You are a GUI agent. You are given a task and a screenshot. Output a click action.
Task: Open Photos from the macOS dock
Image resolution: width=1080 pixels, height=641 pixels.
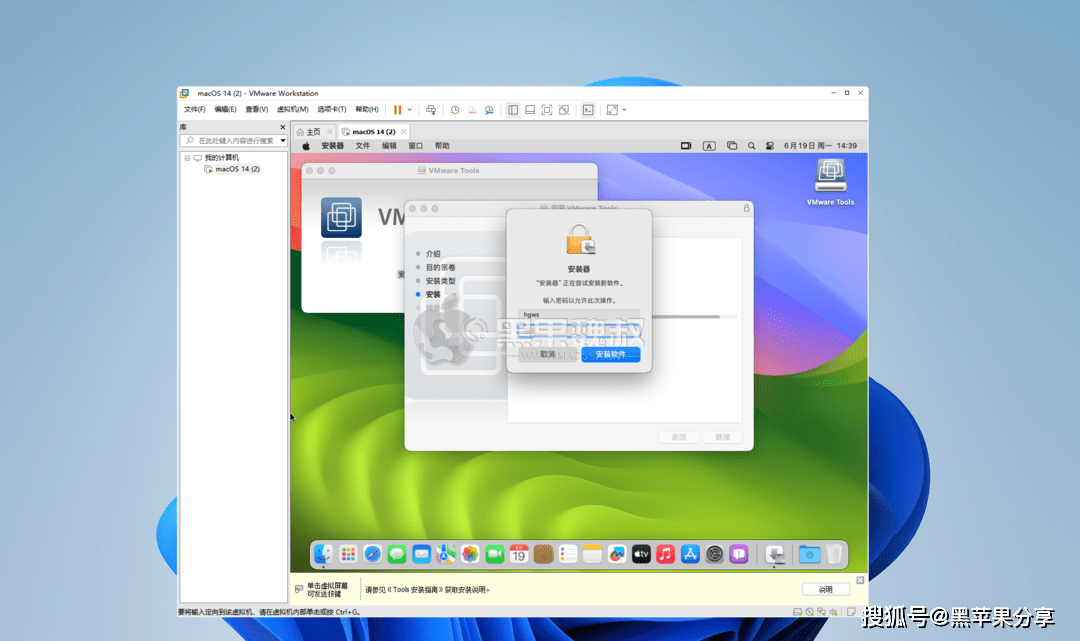(x=470, y=554)
